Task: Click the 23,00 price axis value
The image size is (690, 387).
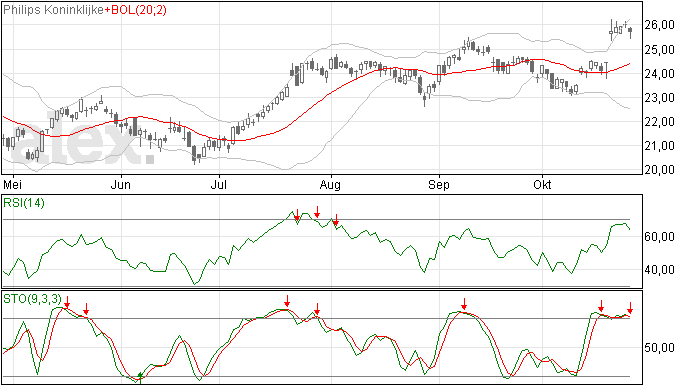Action: tap(660, 98)
